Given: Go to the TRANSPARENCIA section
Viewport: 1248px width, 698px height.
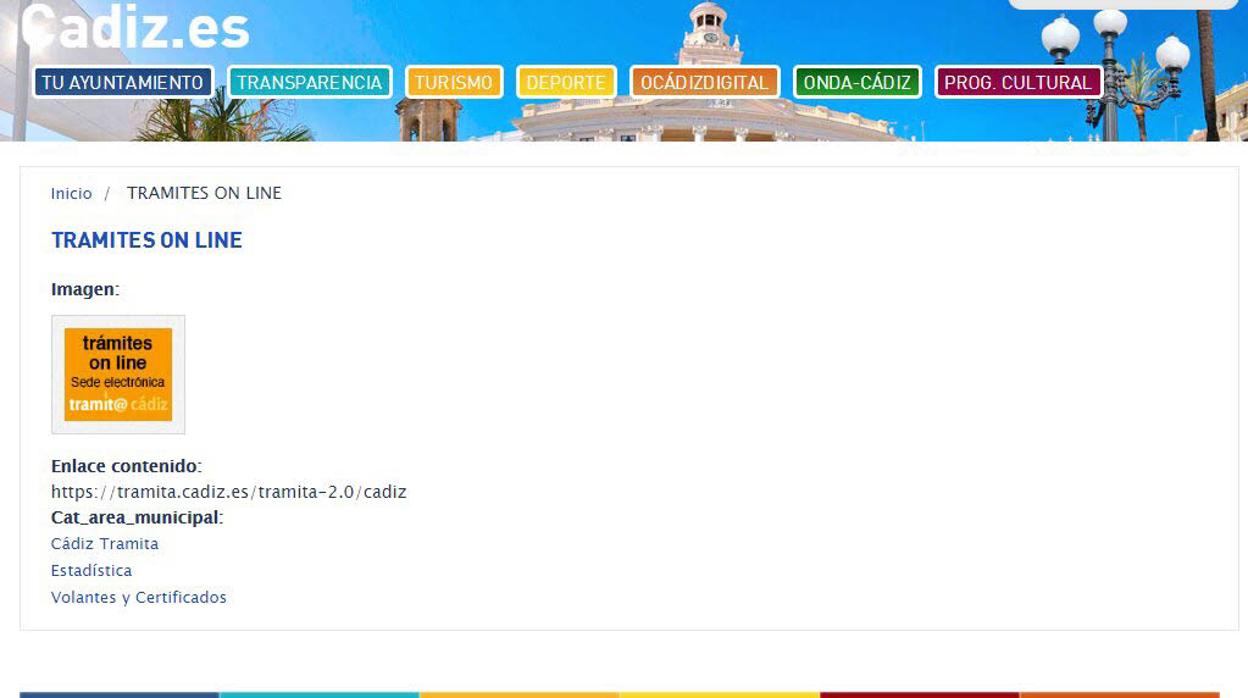Looking at the screenshot, I should pos(309,82).
